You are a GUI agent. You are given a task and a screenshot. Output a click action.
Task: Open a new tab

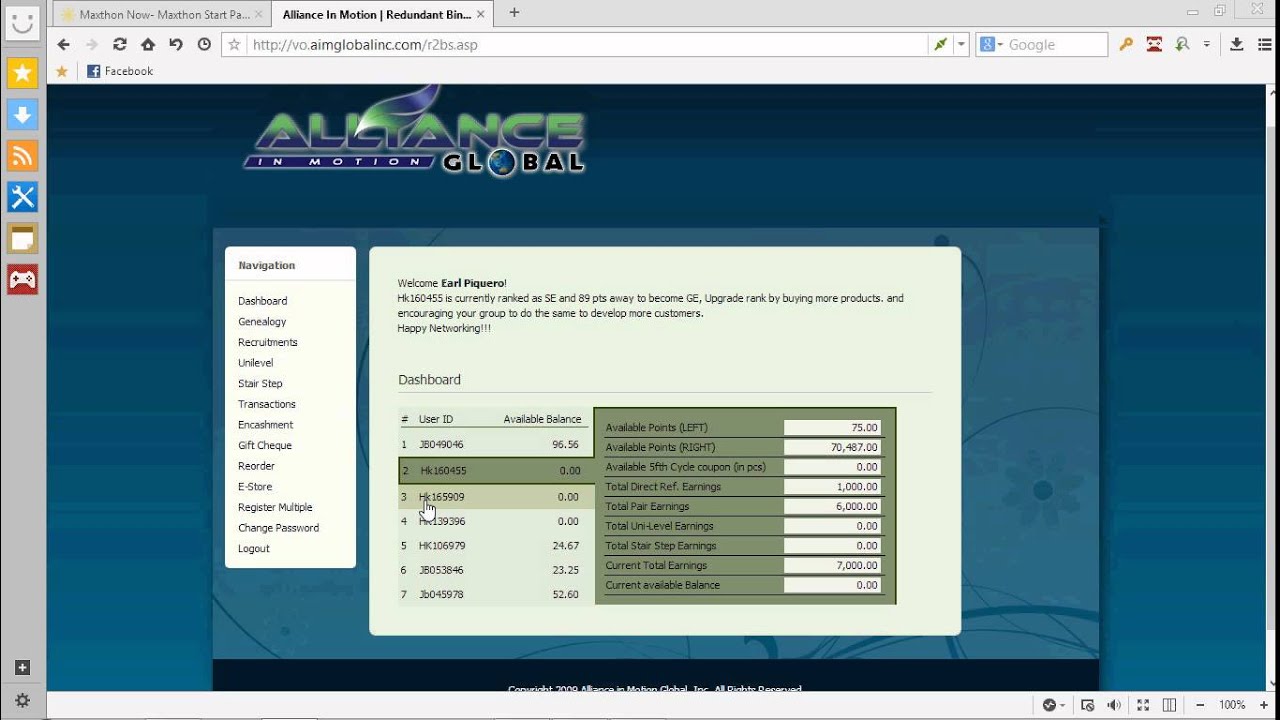coord(514,13)
